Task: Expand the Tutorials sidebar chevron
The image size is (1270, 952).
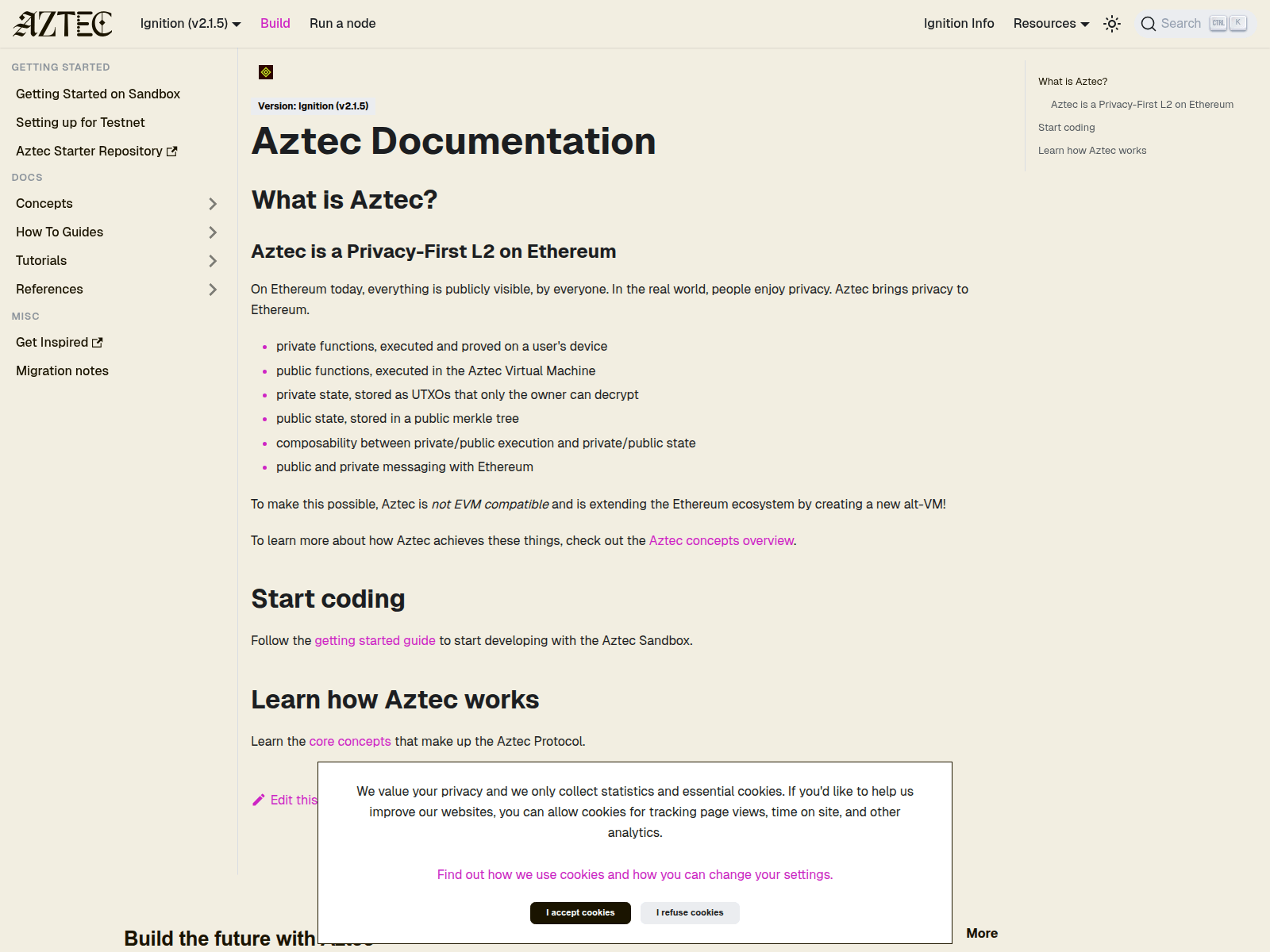Action: point(213,261)
